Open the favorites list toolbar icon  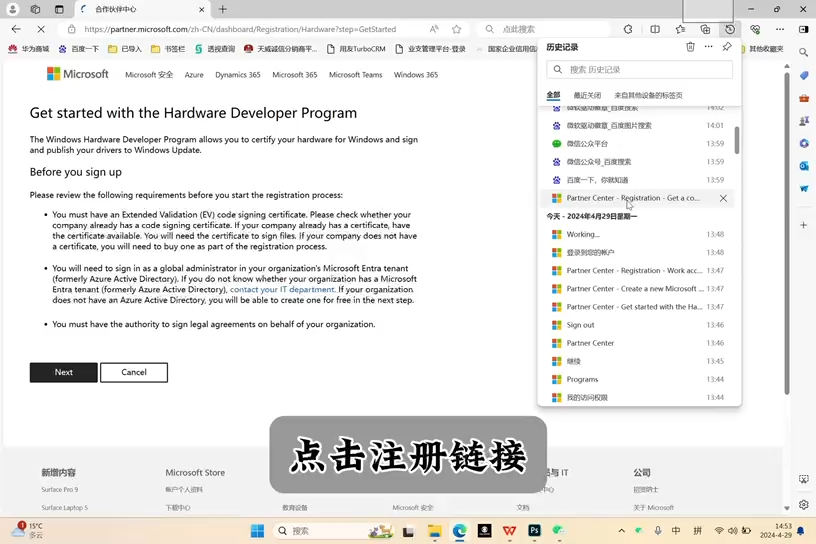tap(680, 29)
